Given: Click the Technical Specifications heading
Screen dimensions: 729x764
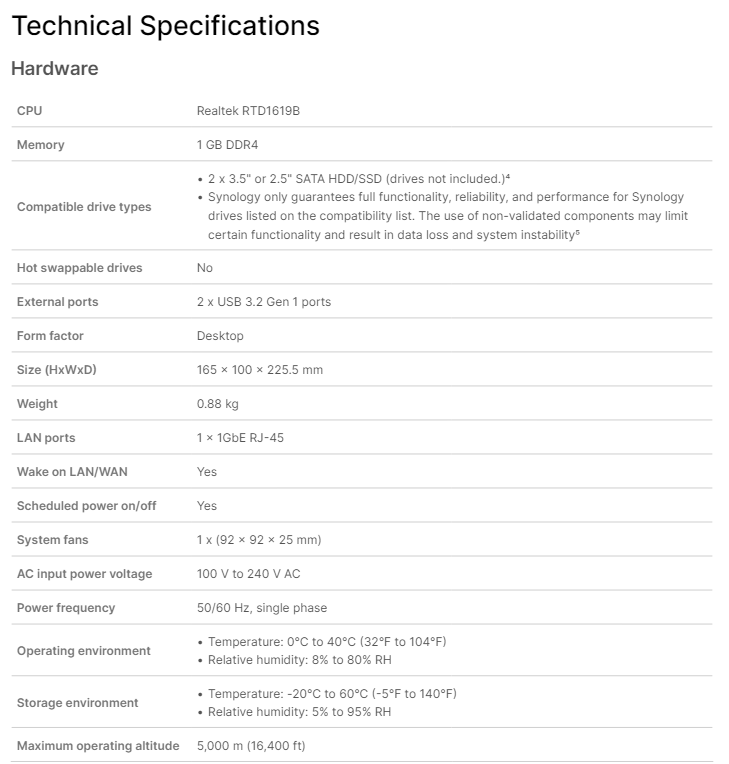Looking at the screenshot, I should click(x=165, y=25).
